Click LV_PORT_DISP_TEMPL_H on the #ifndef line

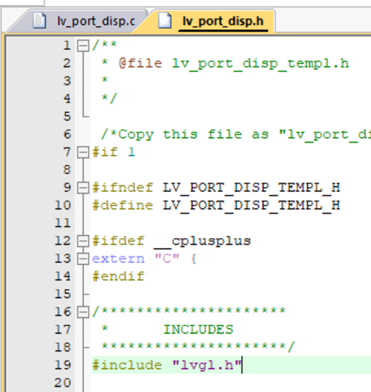[251, 188]
